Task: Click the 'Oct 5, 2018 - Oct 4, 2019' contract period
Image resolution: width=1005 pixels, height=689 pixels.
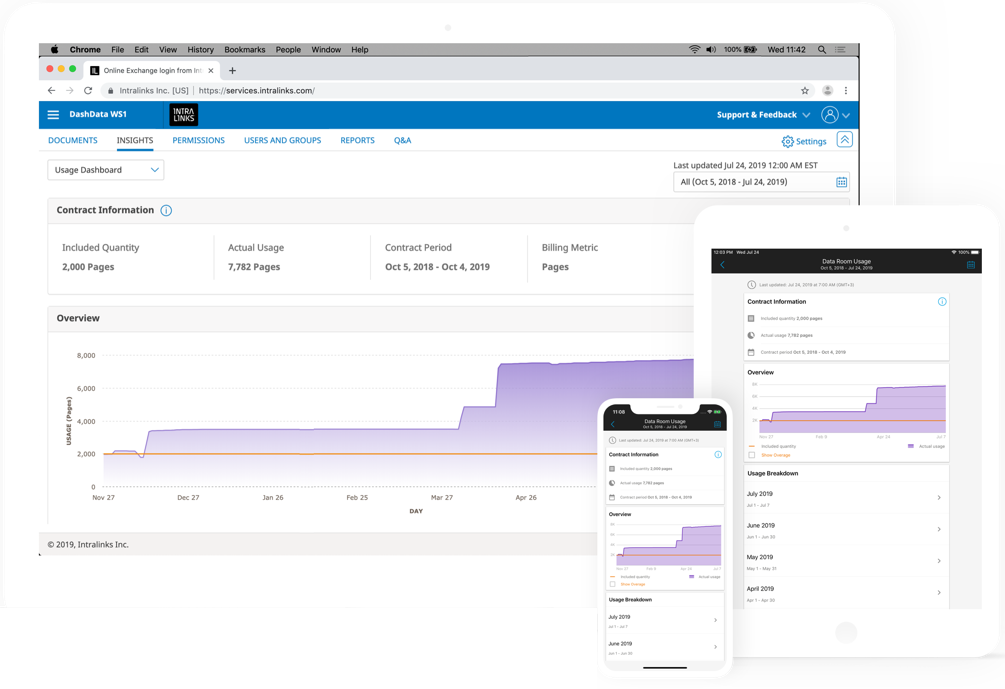Action: click(x=437, y=267)
